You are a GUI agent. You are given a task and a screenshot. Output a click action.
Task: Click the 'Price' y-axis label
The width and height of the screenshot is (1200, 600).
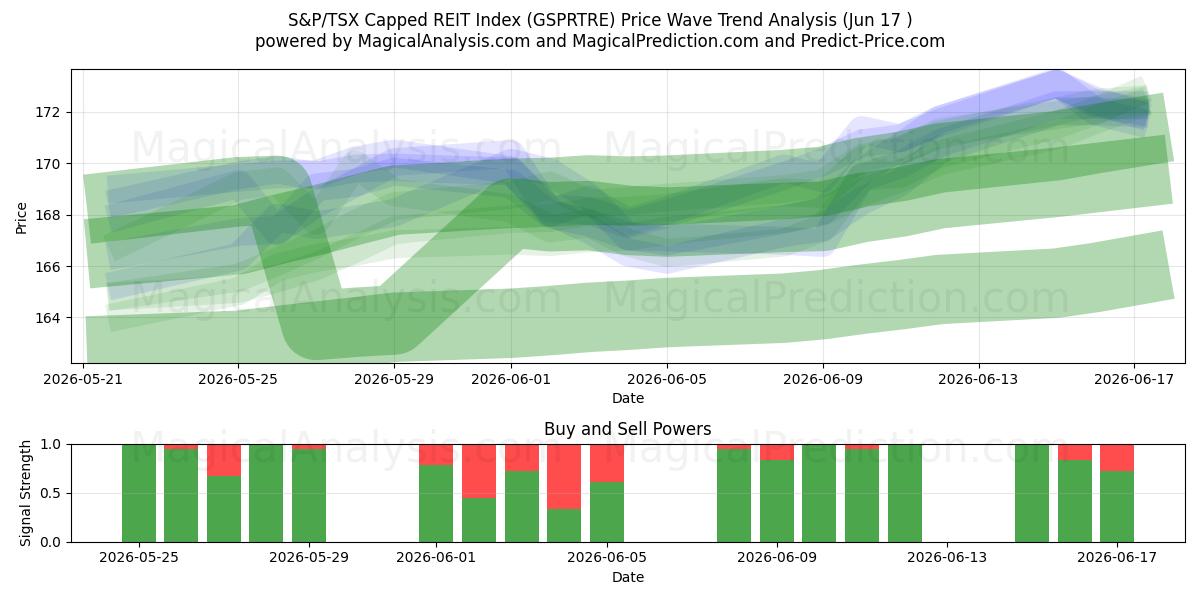pyautogui.click(x=22, y=217)
